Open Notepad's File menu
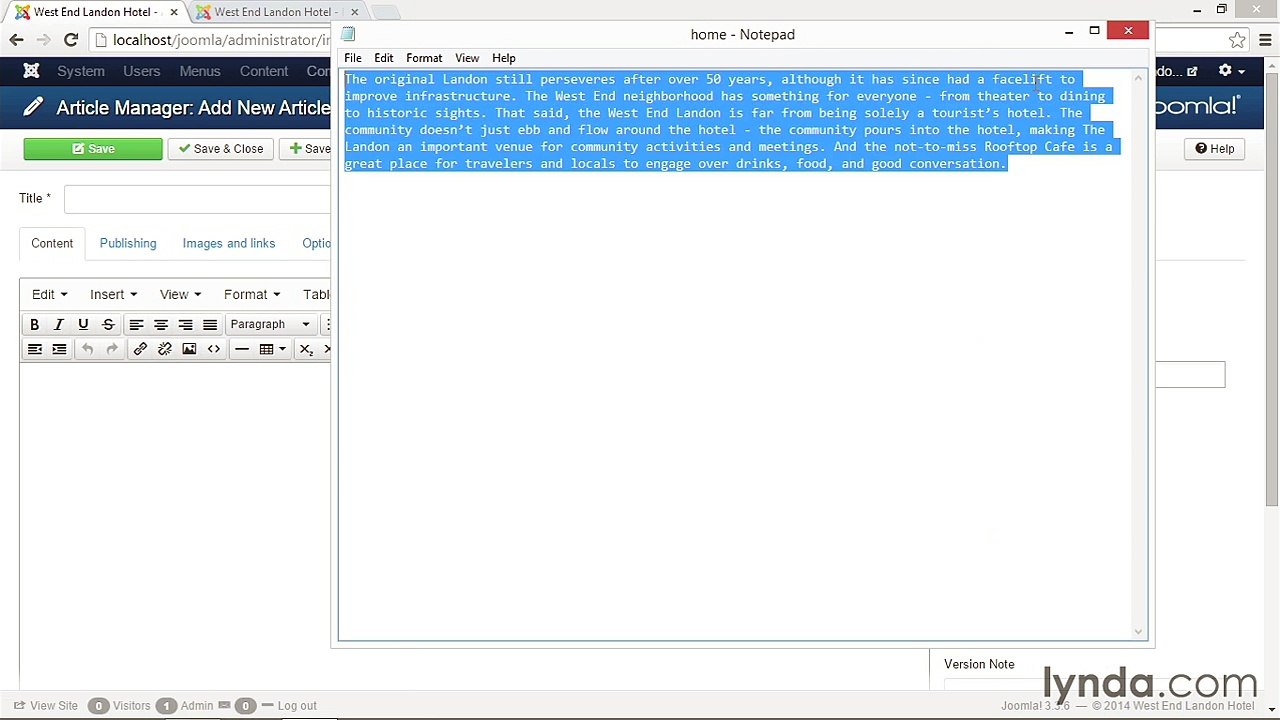This screenshot has width=1280, height=720. click(x=353, y=58)
